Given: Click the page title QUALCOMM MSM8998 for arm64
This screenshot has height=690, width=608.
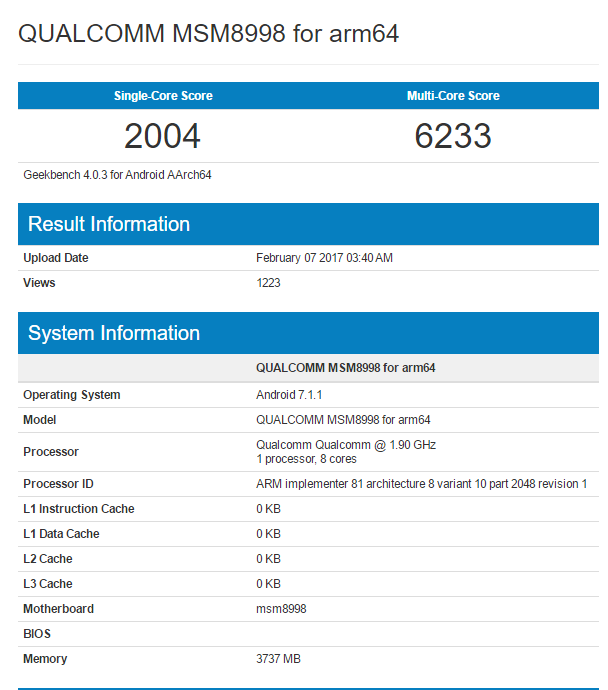Looking at the screenshot, I should (x=209, y=33).
